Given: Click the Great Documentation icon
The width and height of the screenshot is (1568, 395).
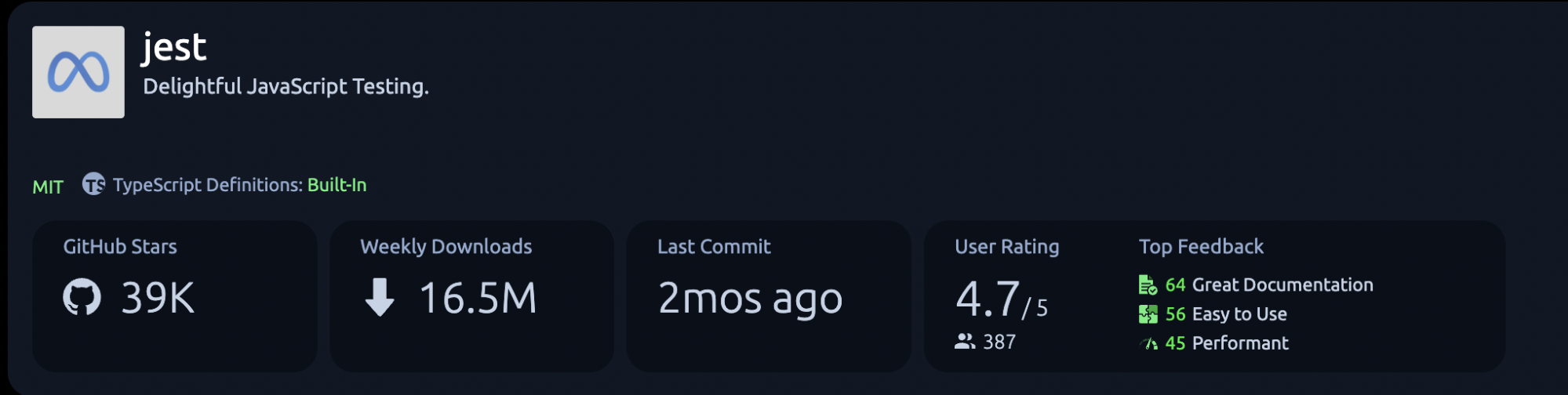Looking at the screenshot, I should tap(1148, 284).
